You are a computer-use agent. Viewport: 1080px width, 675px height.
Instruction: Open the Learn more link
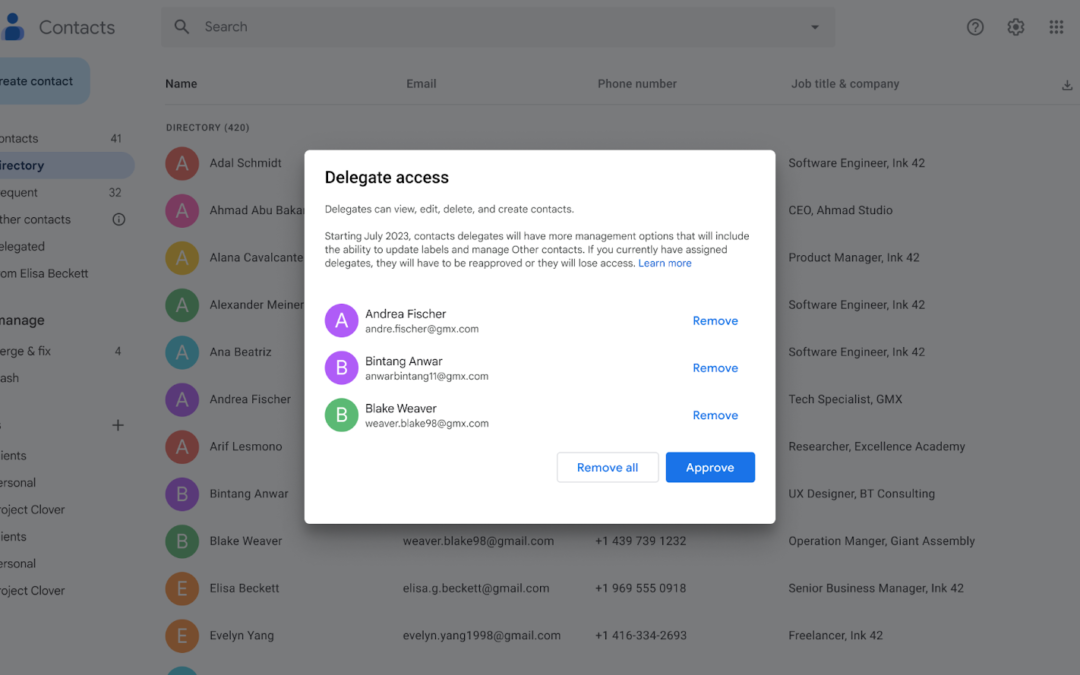(665, 263)
